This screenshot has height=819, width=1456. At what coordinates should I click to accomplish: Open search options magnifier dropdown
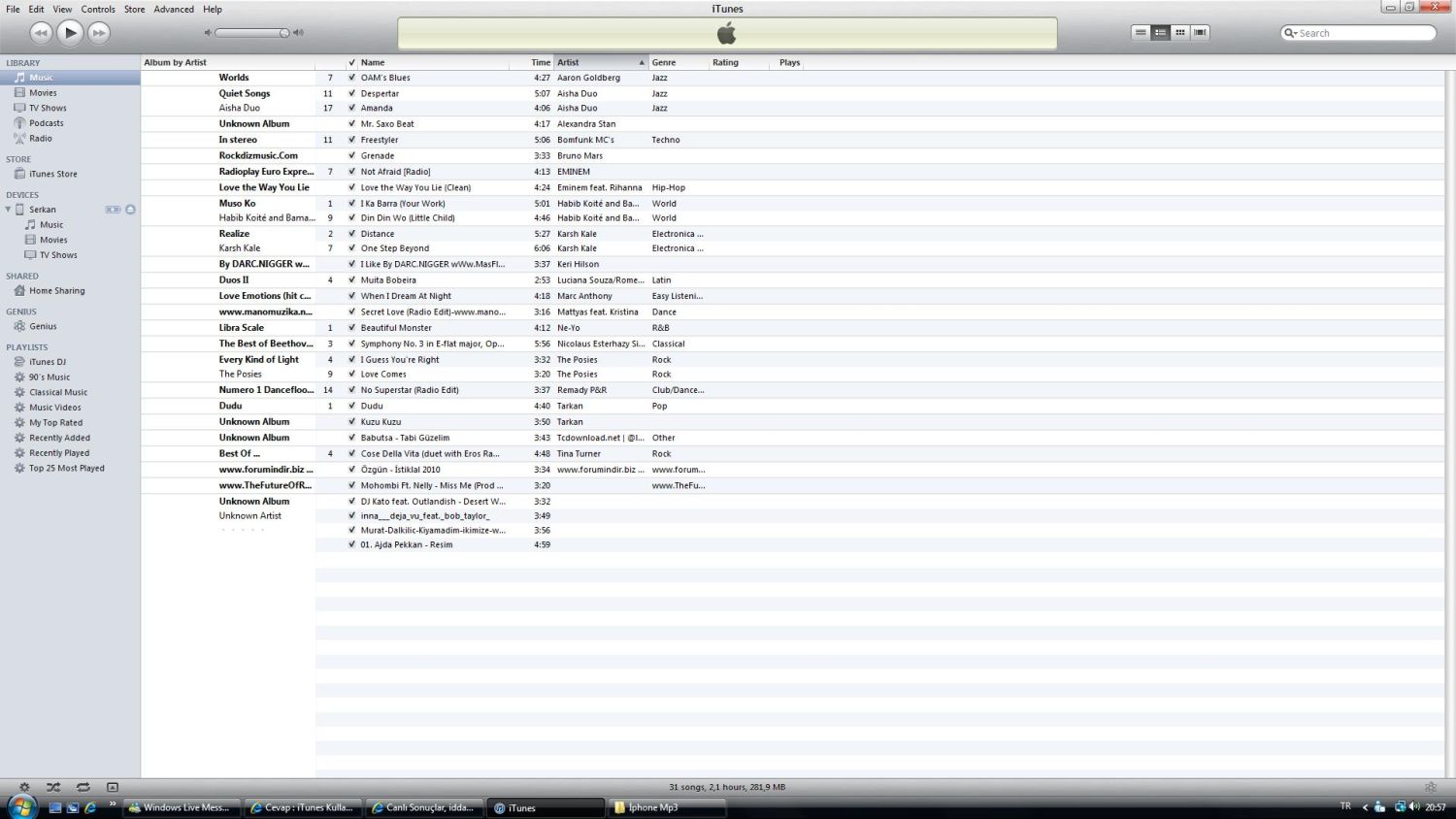click(1290, 33)
